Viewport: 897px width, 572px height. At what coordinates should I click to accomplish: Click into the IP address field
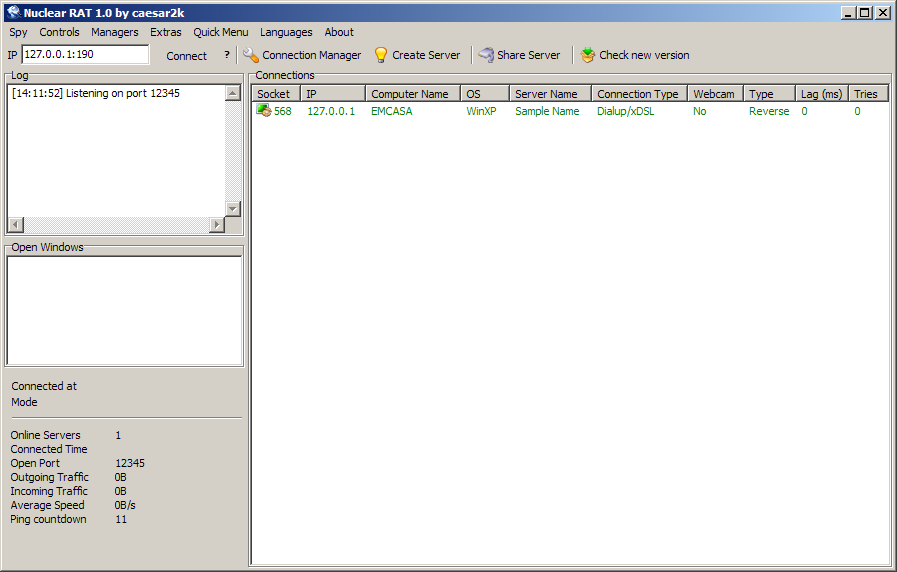(85, 55)
